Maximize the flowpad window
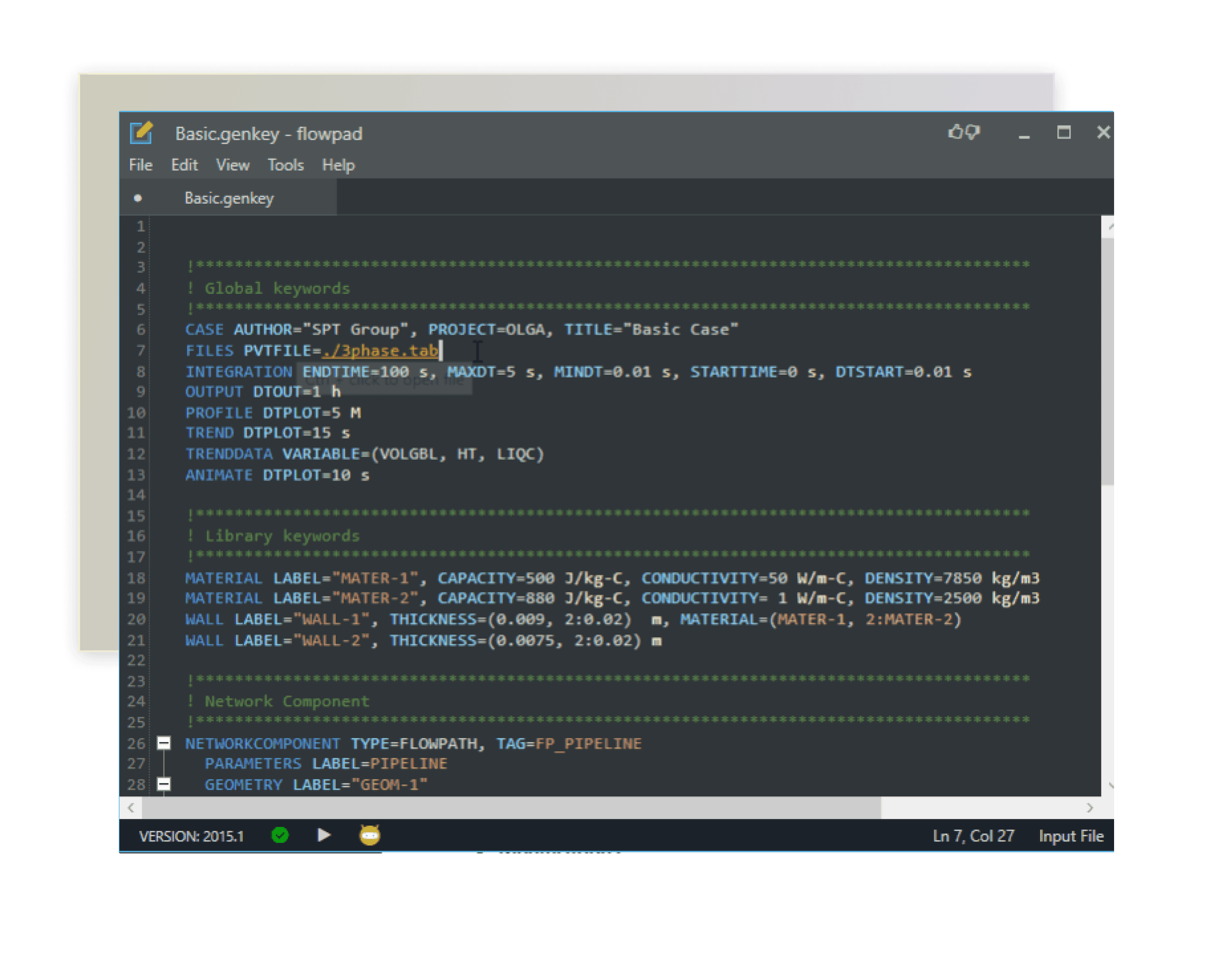Viewport: 1232px width, 965px height. pyautogui.click(x=1063, y=132)
